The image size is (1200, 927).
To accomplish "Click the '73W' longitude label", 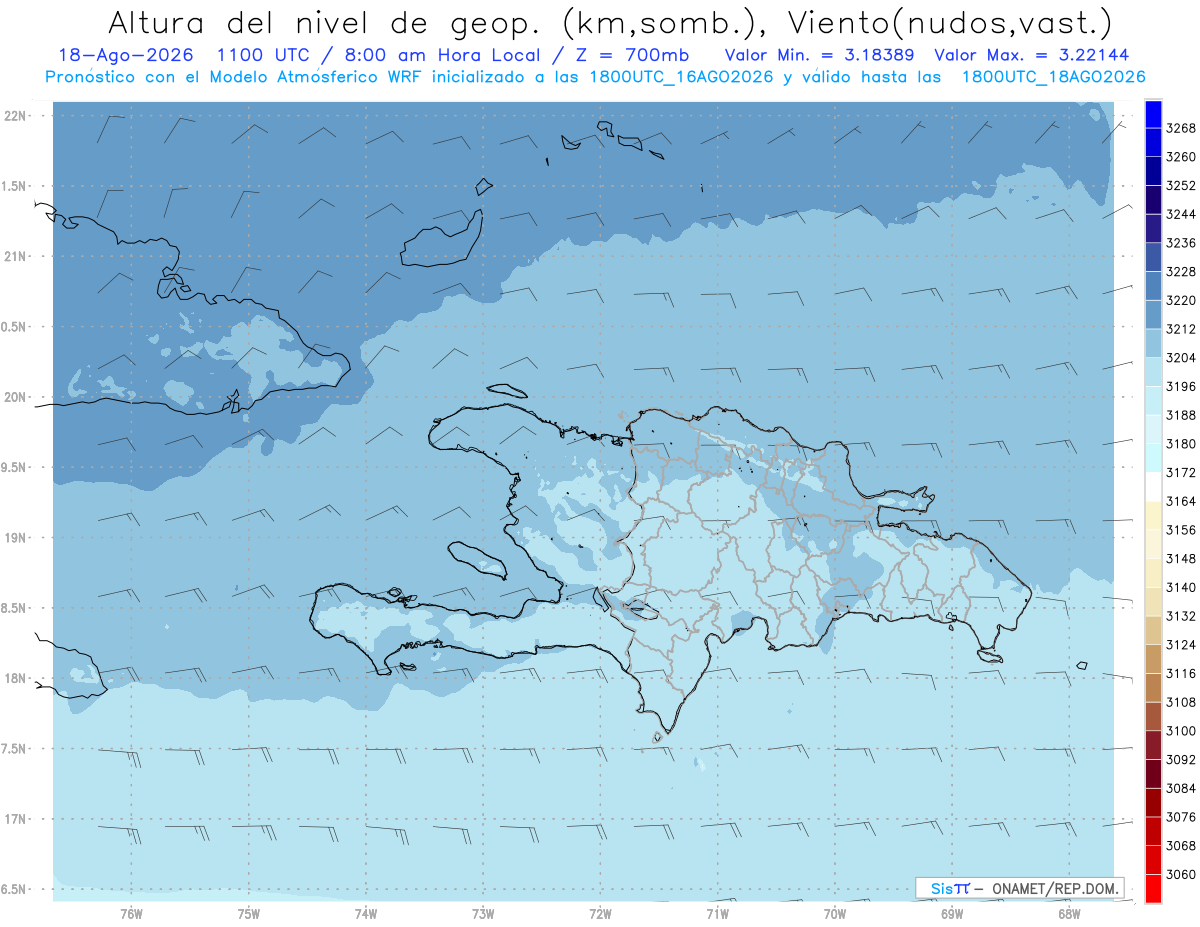I will 483,915.
